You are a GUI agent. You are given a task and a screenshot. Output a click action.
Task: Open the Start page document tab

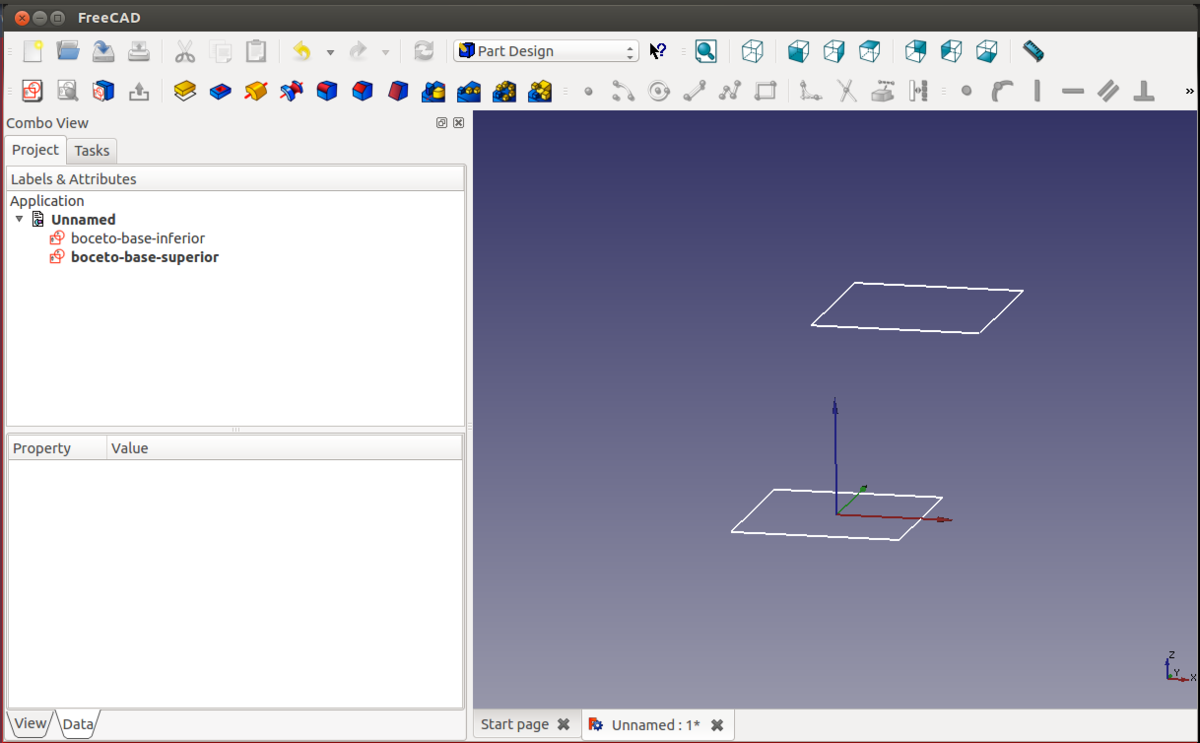coord(514,724)
